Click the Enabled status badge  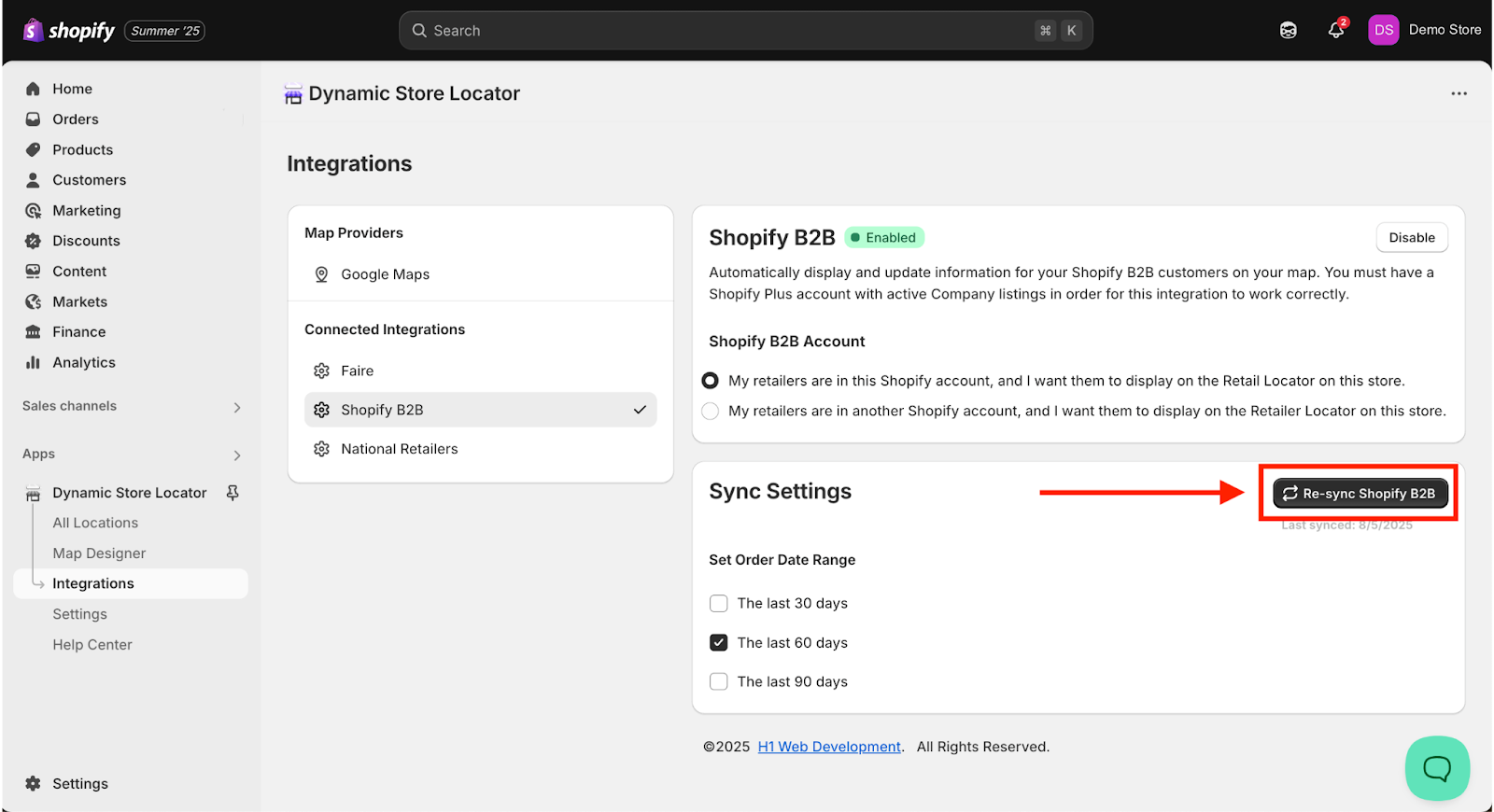[x=884, y=237]
